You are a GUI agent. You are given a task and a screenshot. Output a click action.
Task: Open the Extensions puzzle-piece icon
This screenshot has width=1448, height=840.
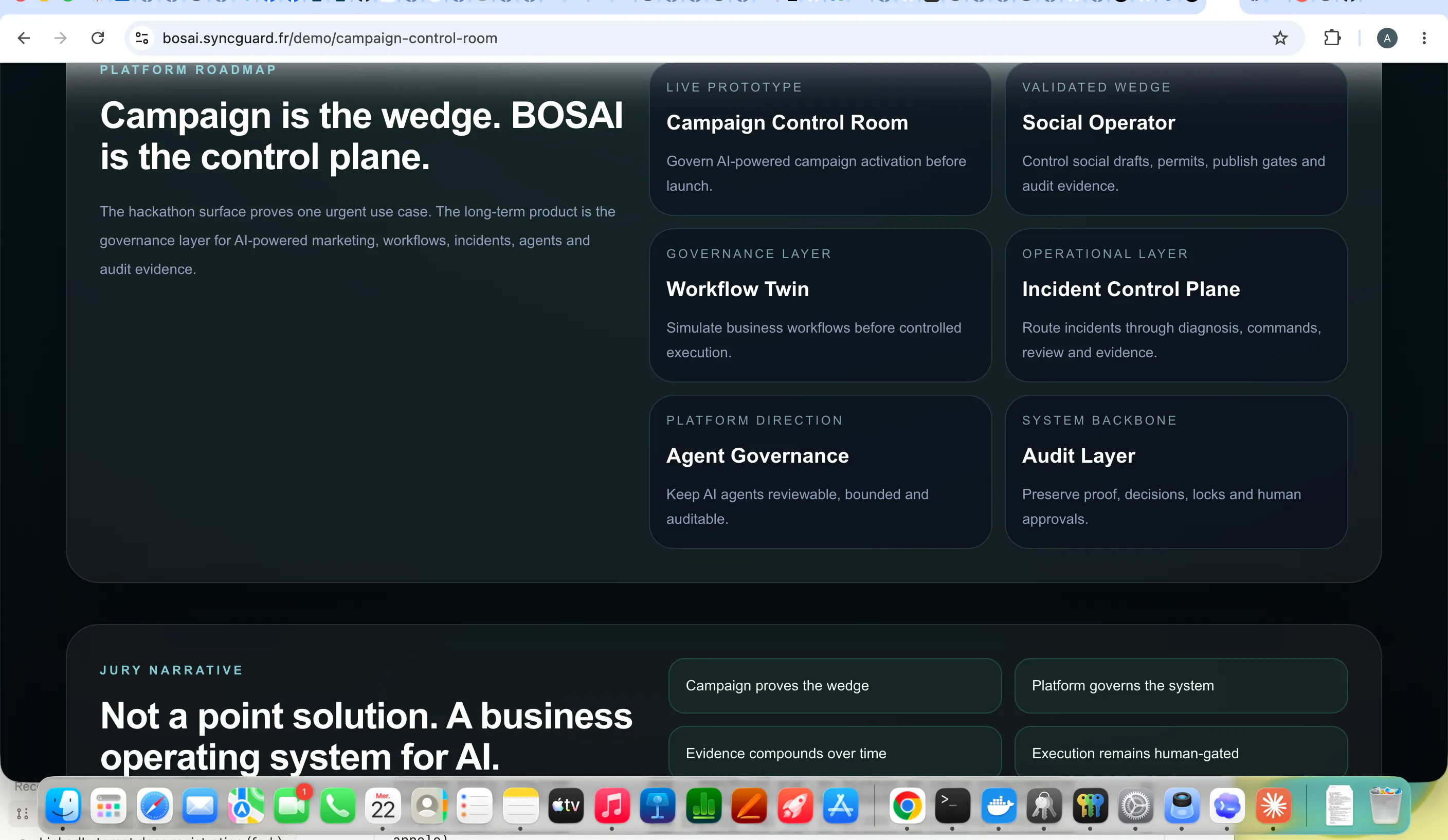point(1332,39)
